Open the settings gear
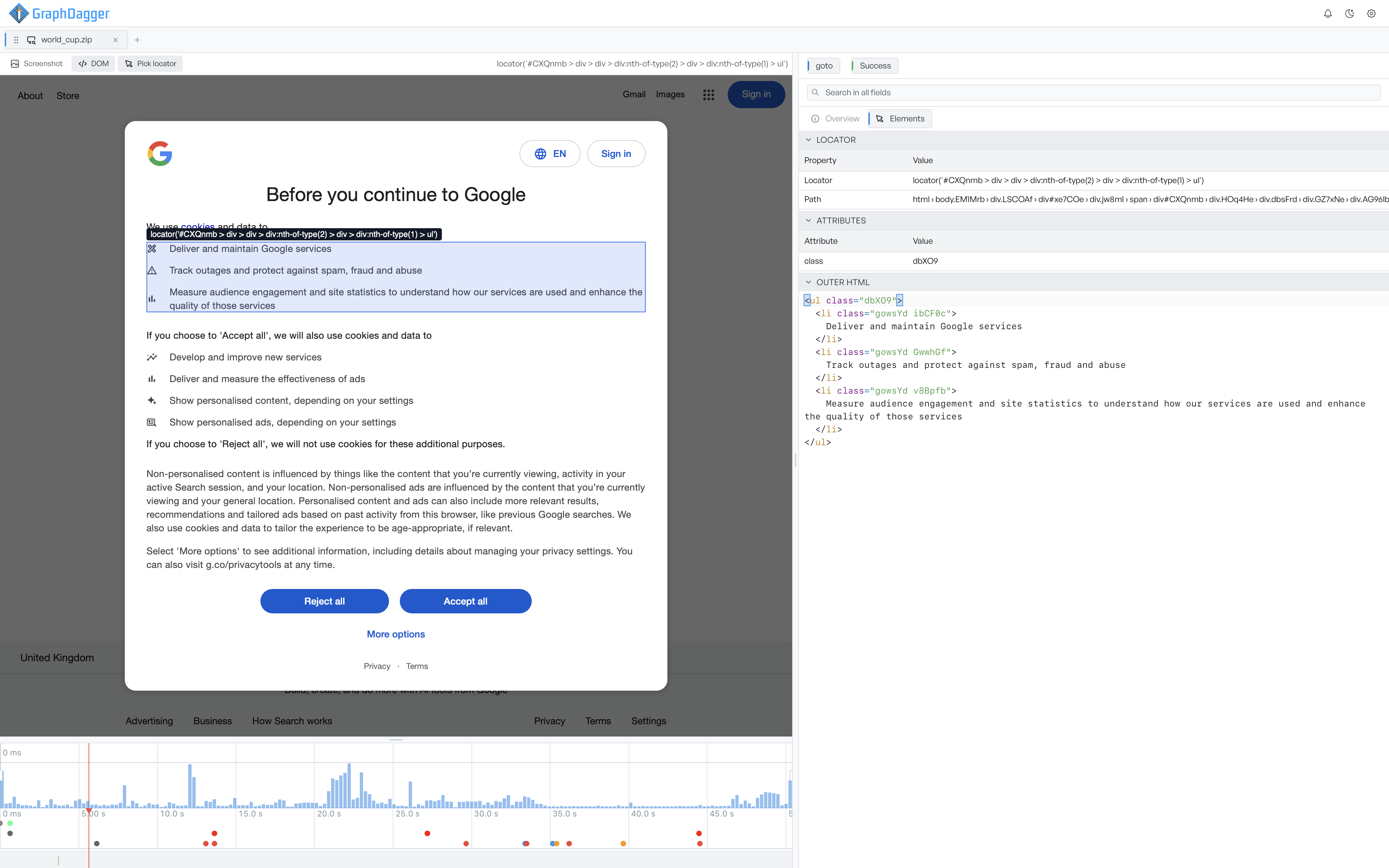The image size is (1389, 868). pos(1371,14)
